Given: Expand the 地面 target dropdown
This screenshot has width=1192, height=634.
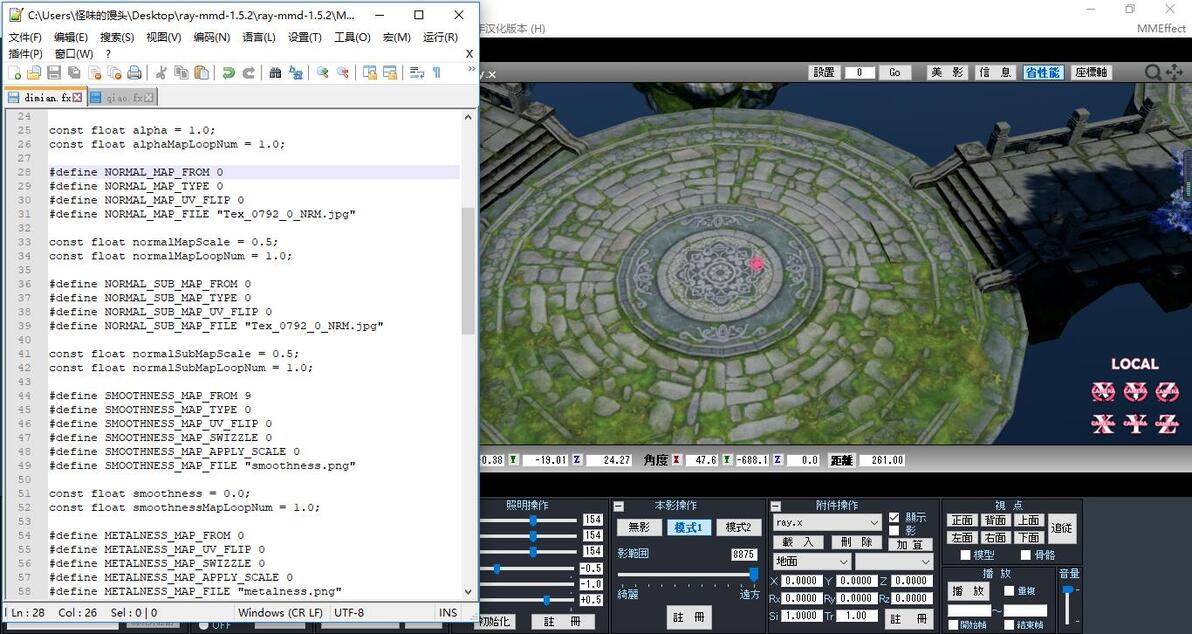Looking at the screenshot, I should (x=812, y=561).
